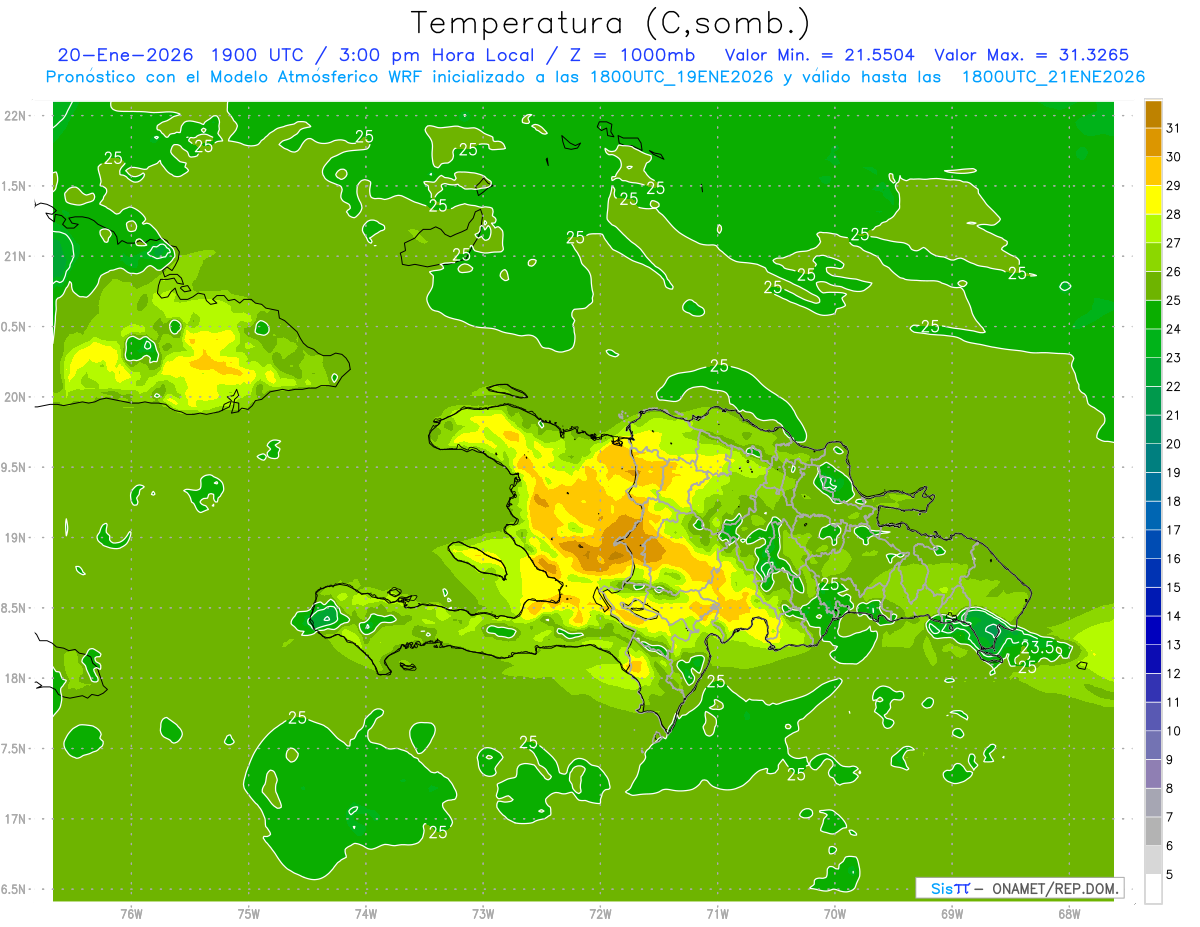1200x927 pixels.
Task: Click the "71W" longitude label
Action: pos(718,913)
